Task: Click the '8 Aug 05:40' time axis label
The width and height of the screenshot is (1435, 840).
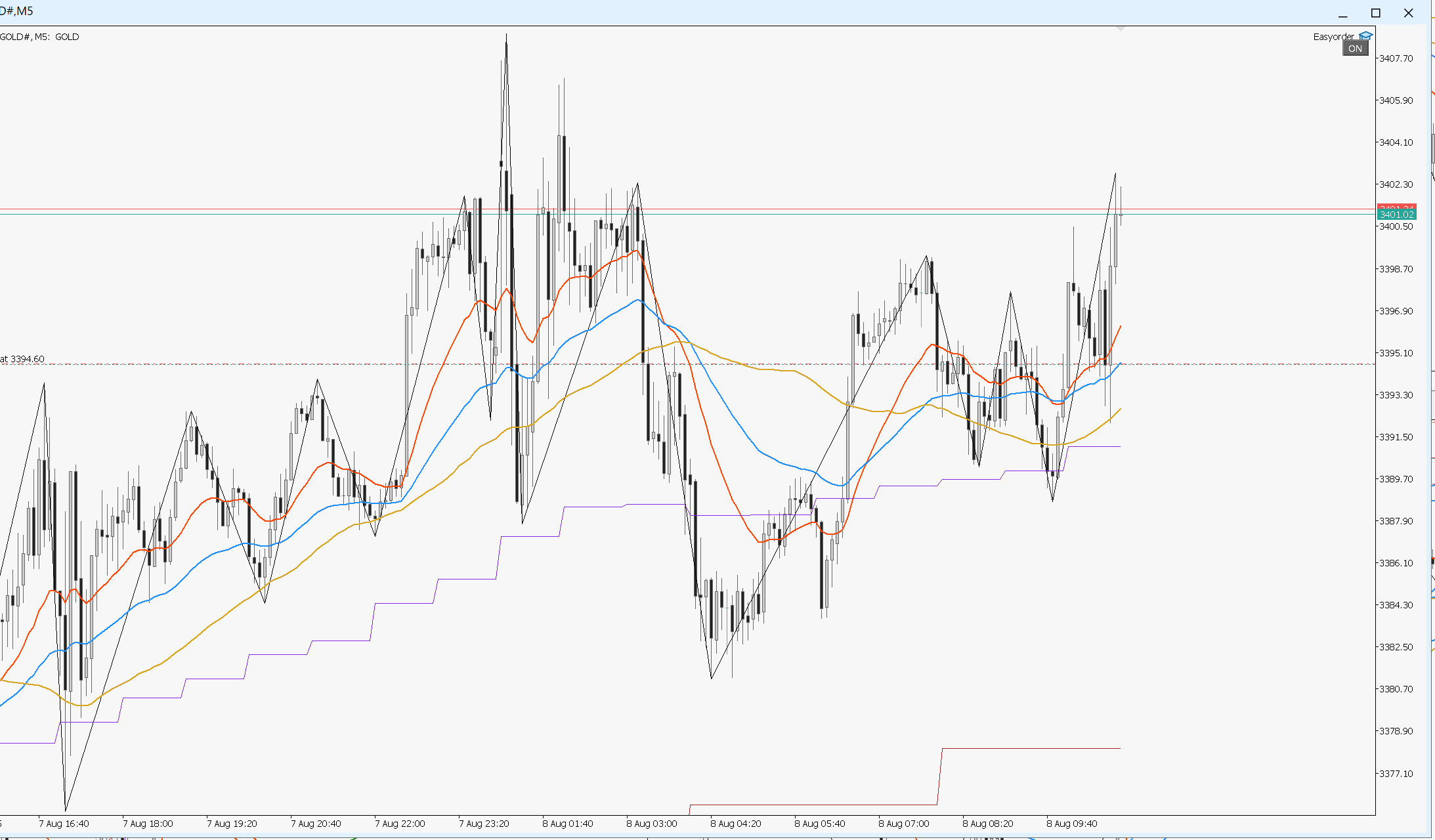Action: (820, 824)
